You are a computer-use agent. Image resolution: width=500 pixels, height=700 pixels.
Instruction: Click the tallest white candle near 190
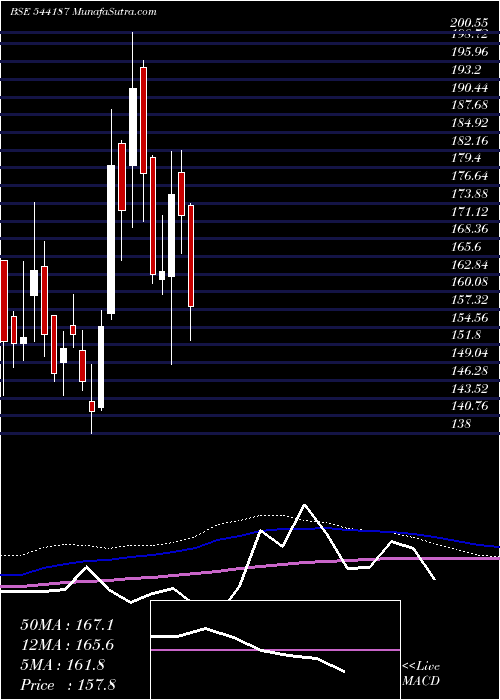(x=133, y=127)
